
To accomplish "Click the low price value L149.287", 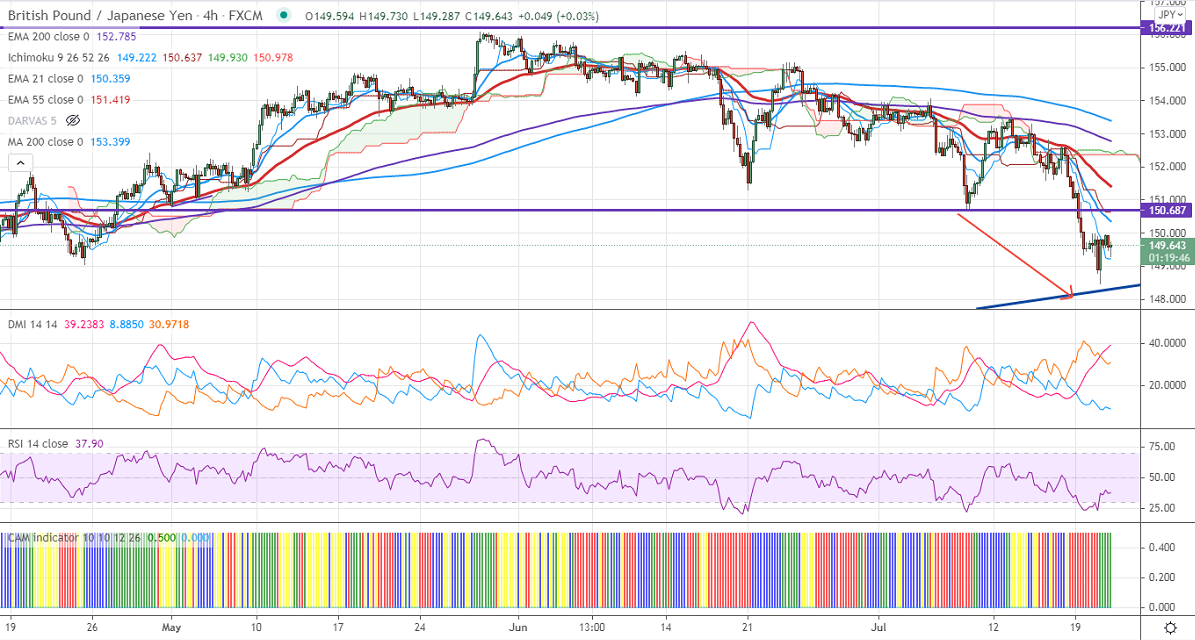I will [x=436, y=16].
